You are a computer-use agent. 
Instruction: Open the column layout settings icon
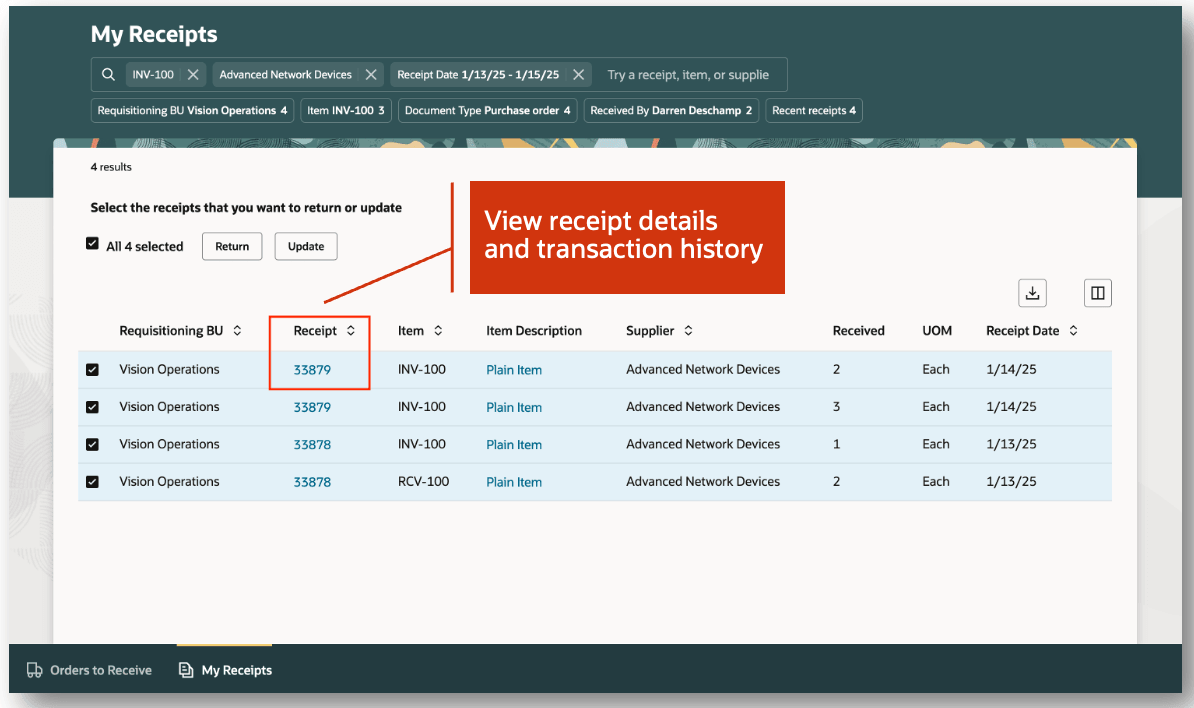[x=1097, y=293]
